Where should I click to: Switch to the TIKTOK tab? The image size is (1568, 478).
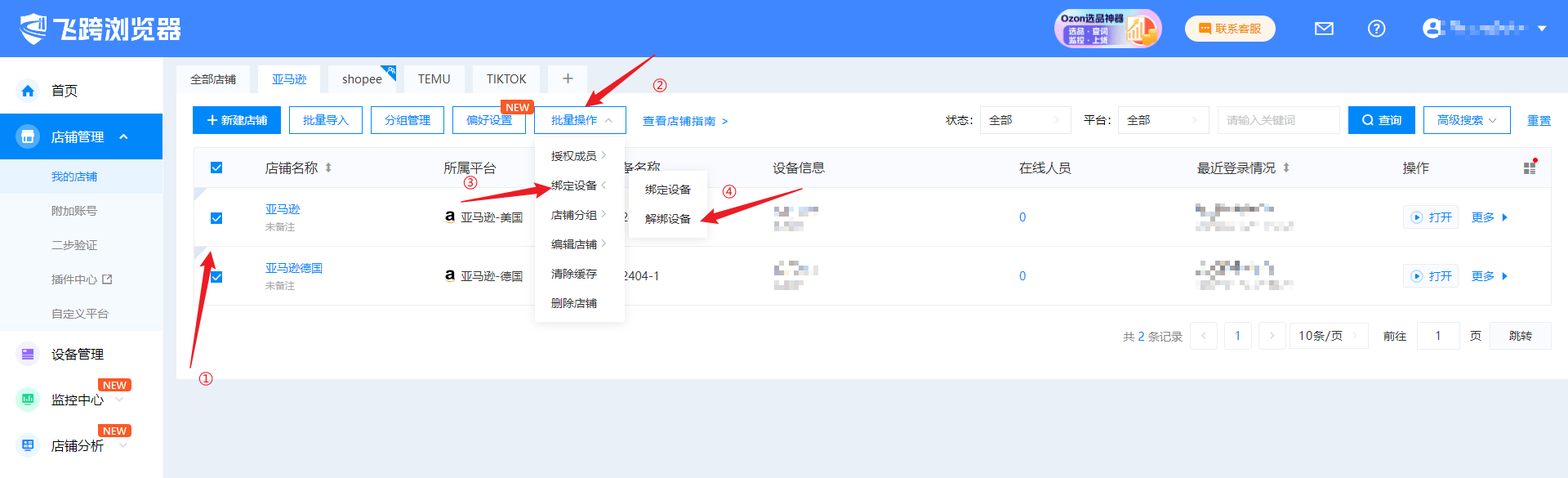click(x=506, y=79)
